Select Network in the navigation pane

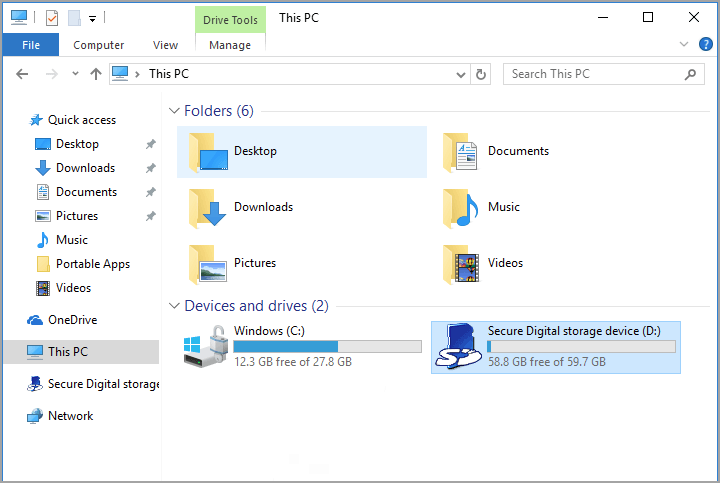(70, 416)
